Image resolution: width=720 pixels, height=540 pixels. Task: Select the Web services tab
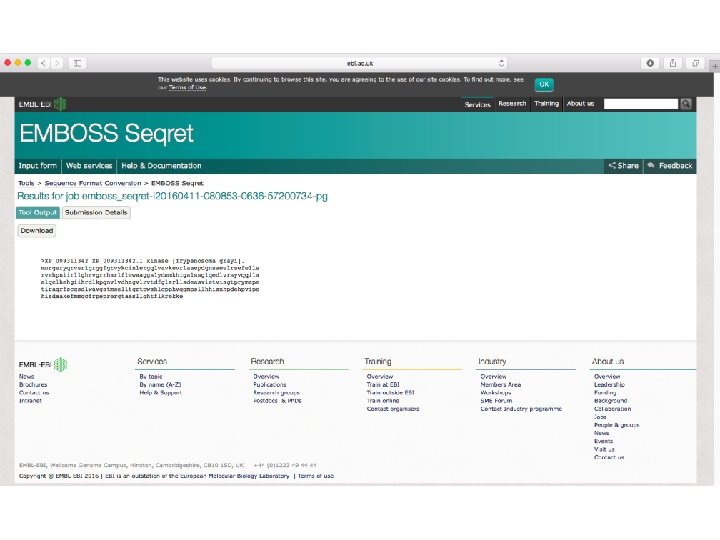89,166
